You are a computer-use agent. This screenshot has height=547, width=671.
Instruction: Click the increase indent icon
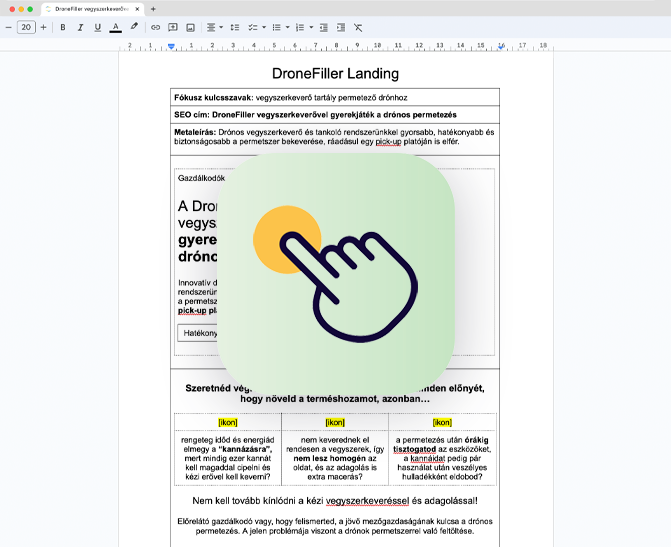pyautogui.click(x=340, y=27)
